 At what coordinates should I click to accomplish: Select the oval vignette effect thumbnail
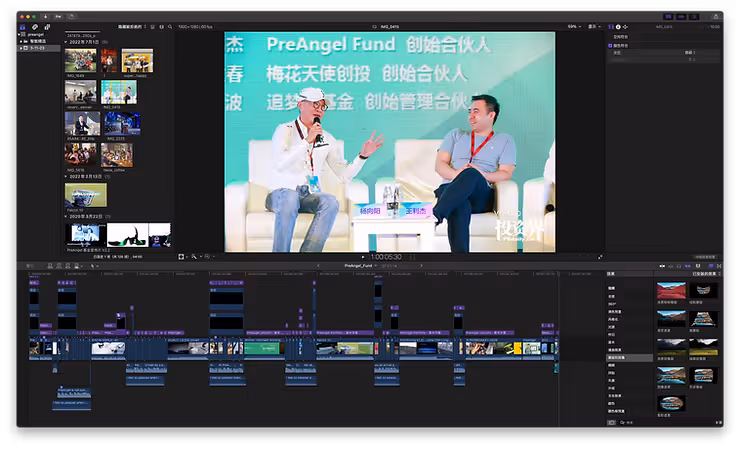coord(671,404)
